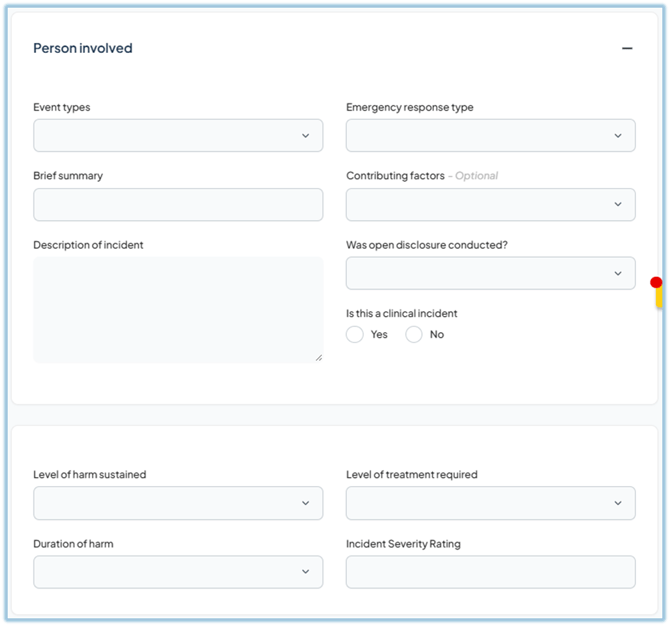Select No for clinical incident
Viewport: 670px width, 626px height.
[x=414, y=335]
